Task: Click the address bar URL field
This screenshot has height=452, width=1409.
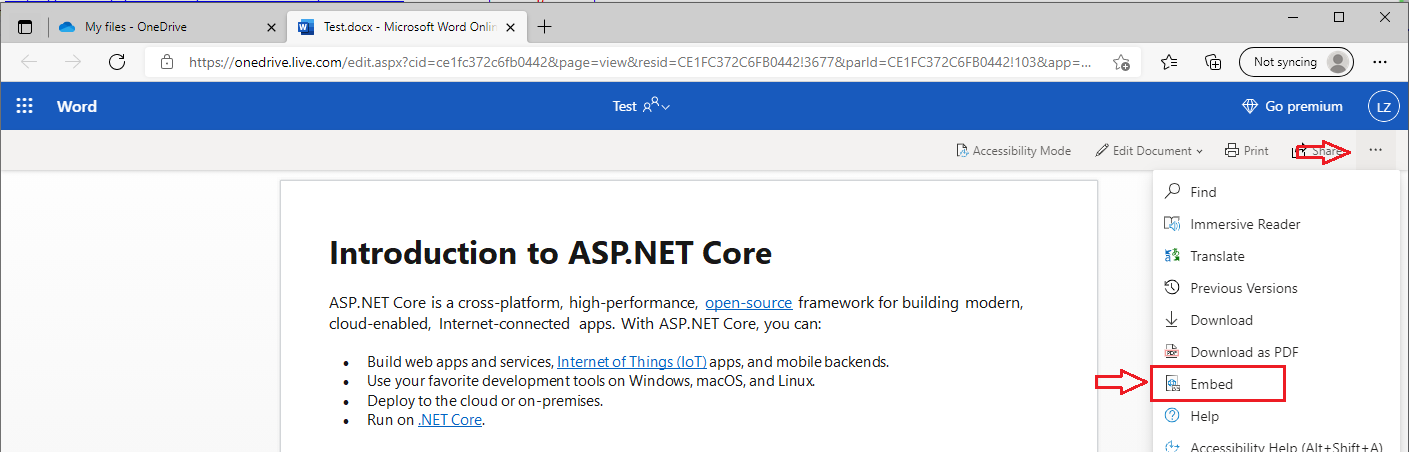Action: click(640, 62)
